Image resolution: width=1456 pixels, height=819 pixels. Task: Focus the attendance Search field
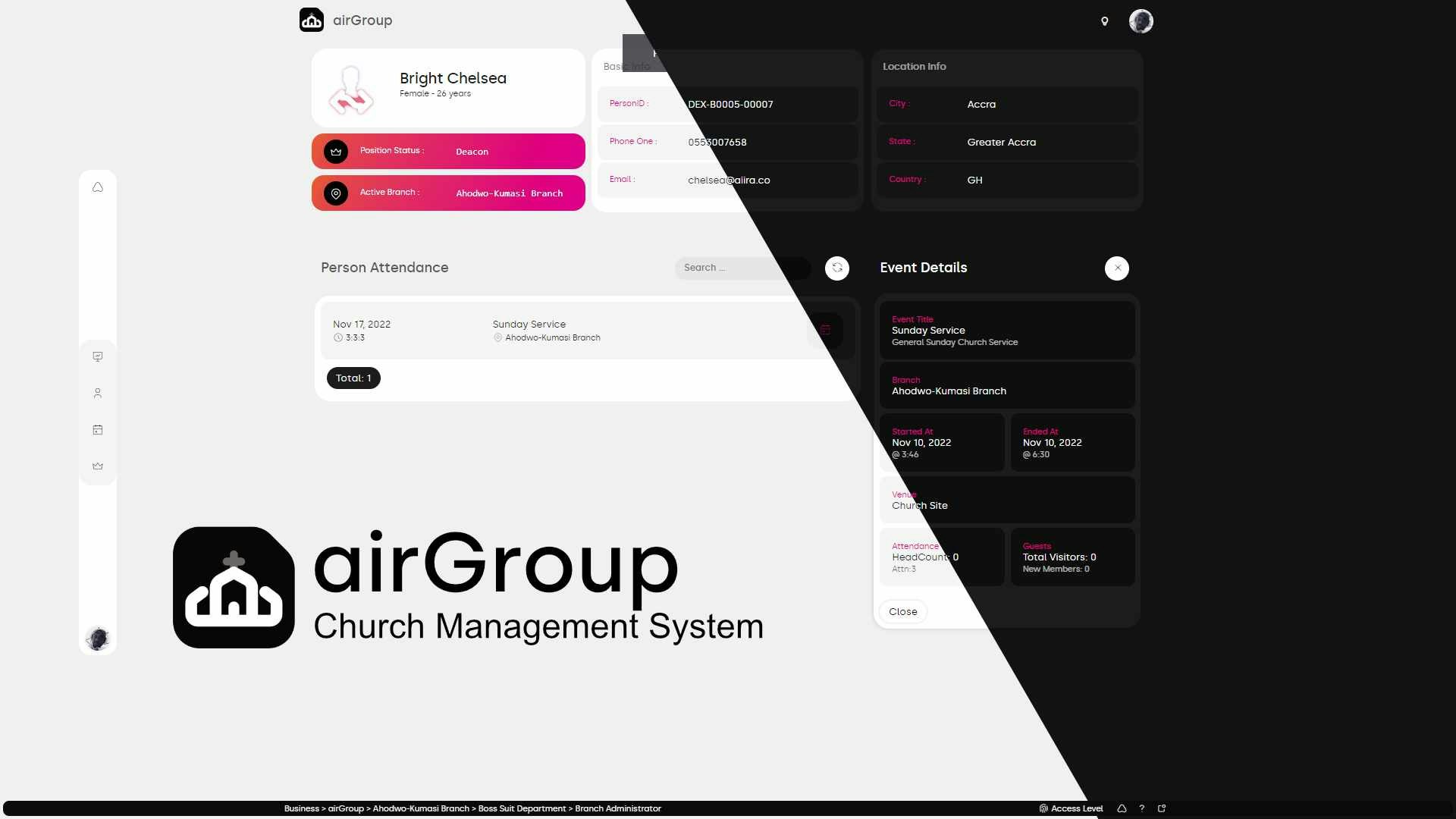pos(742,268)
